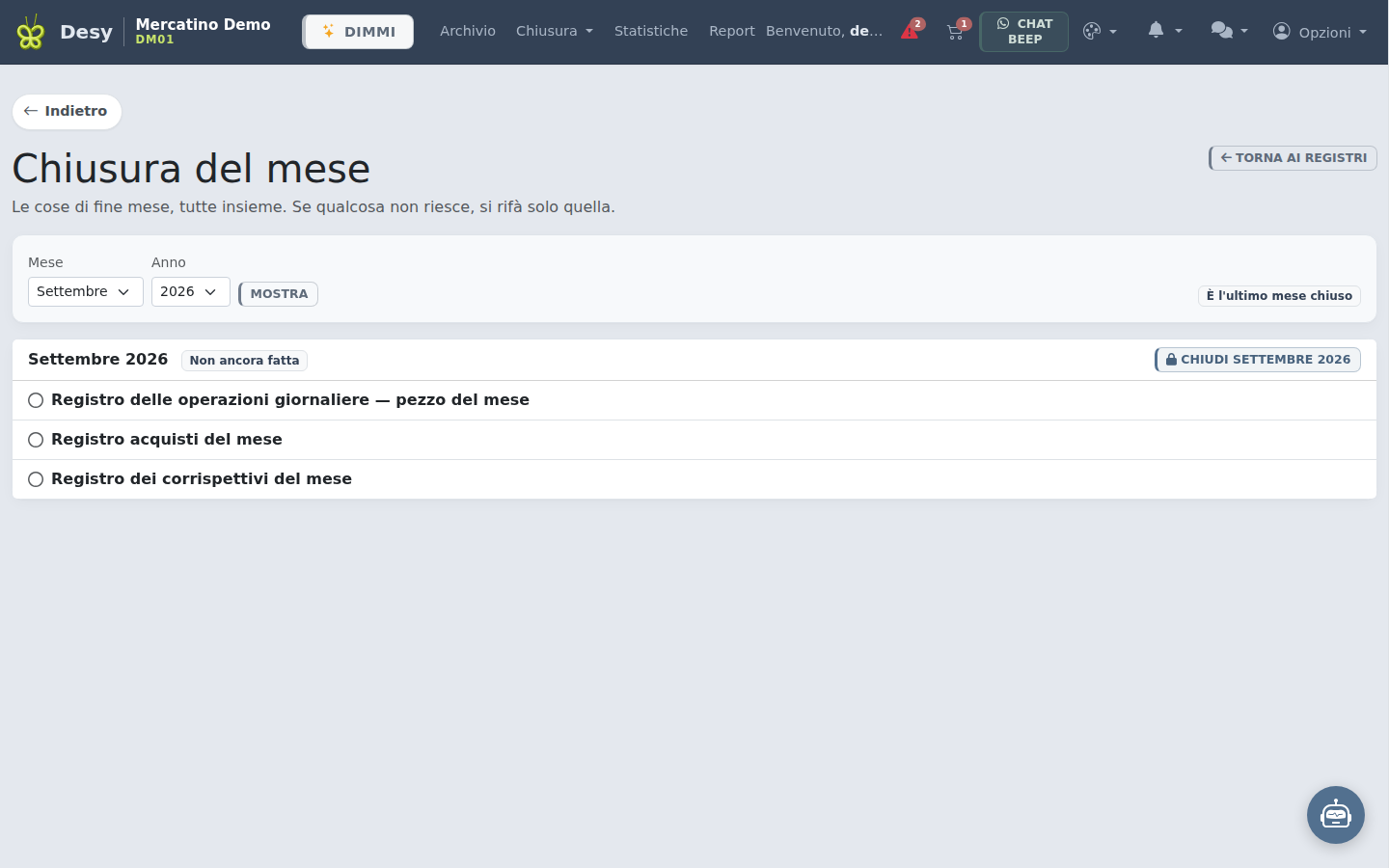
Task: Go to Statistiche in the navbar
Action: (x=651, y=31)
